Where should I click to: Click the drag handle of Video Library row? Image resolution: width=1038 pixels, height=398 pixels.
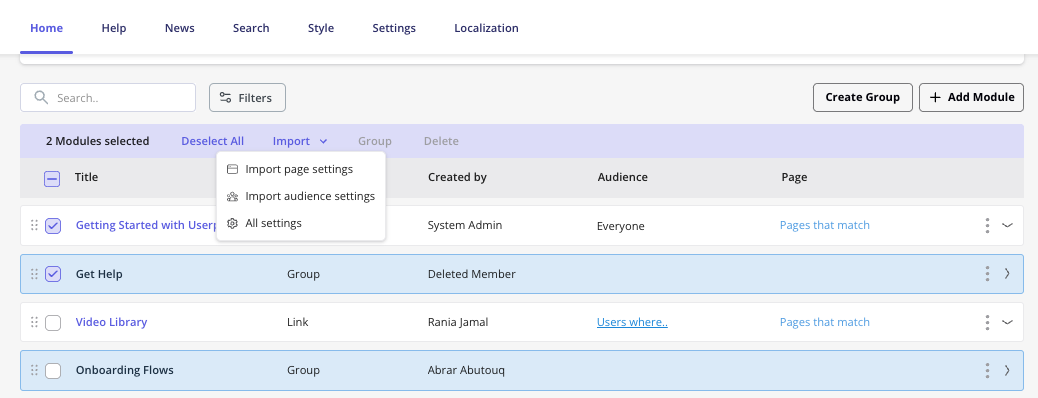34,322
